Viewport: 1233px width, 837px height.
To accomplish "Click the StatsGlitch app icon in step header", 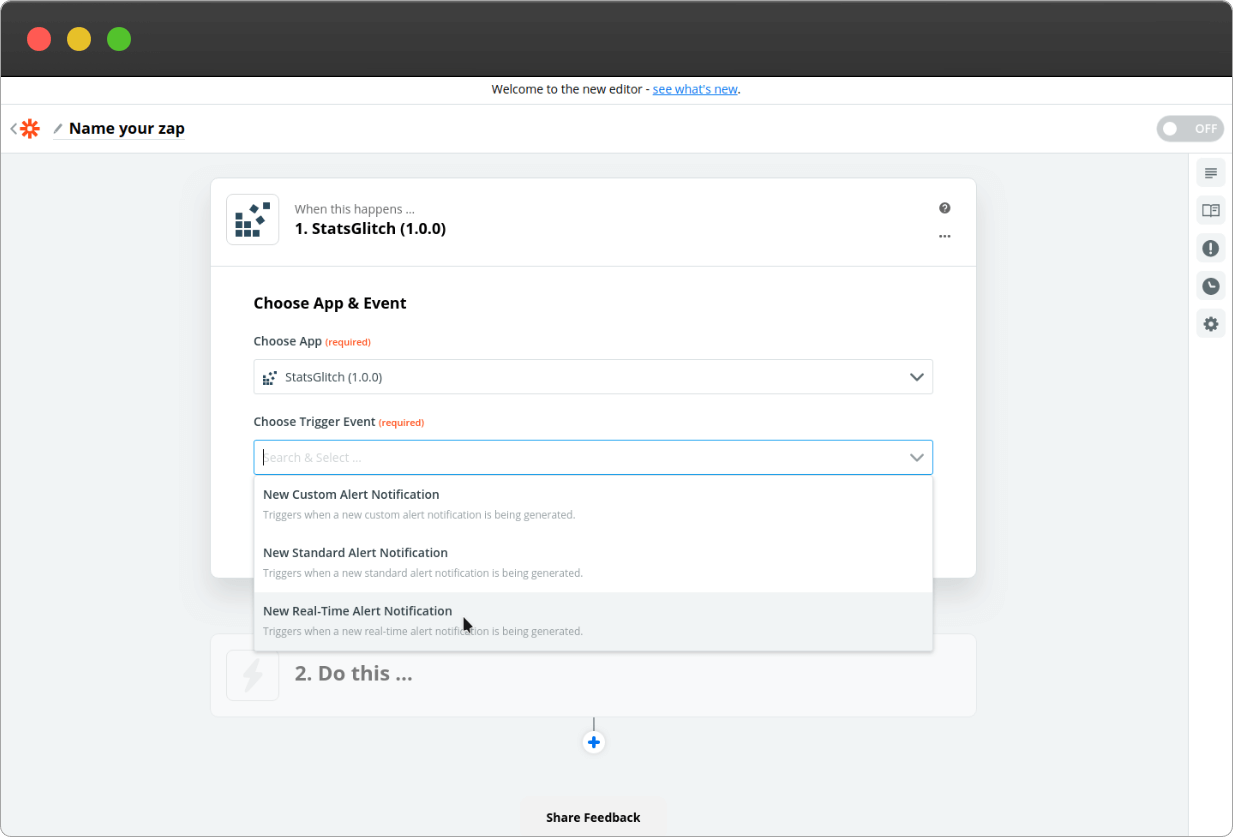I will [x=252, y=219].
